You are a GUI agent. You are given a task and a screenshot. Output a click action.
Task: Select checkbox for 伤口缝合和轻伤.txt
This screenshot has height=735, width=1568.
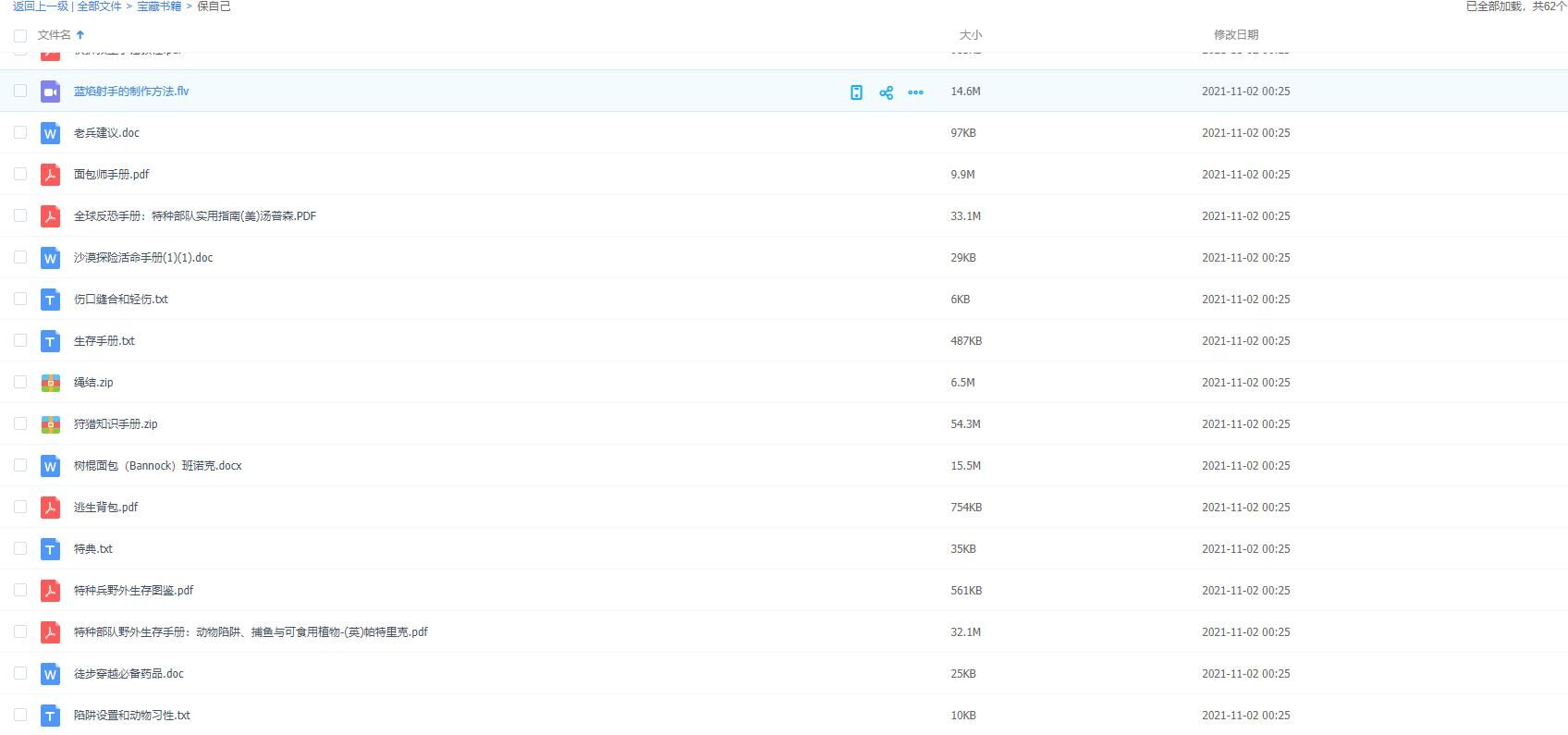tap(20, 299)
